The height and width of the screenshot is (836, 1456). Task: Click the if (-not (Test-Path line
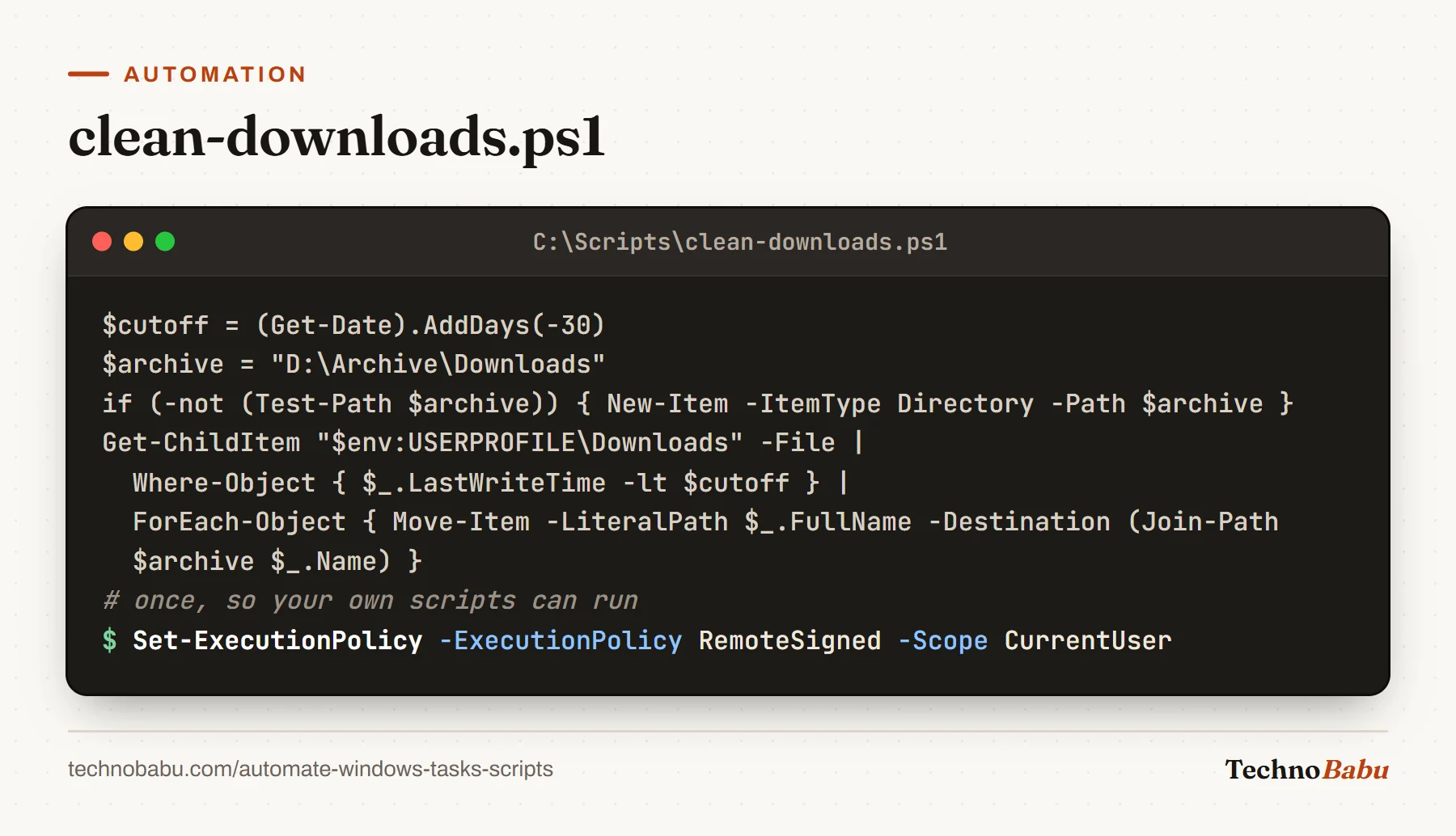pos(697,403)
